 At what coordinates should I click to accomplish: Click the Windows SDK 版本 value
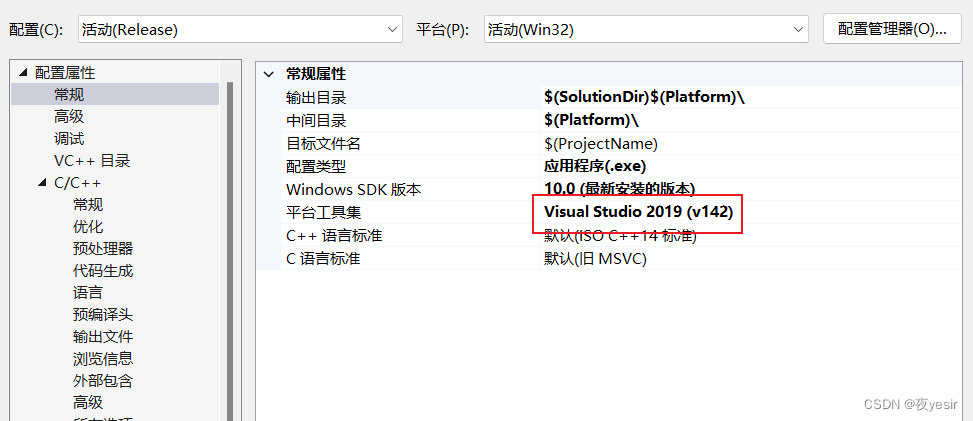(x=619, y=189)
